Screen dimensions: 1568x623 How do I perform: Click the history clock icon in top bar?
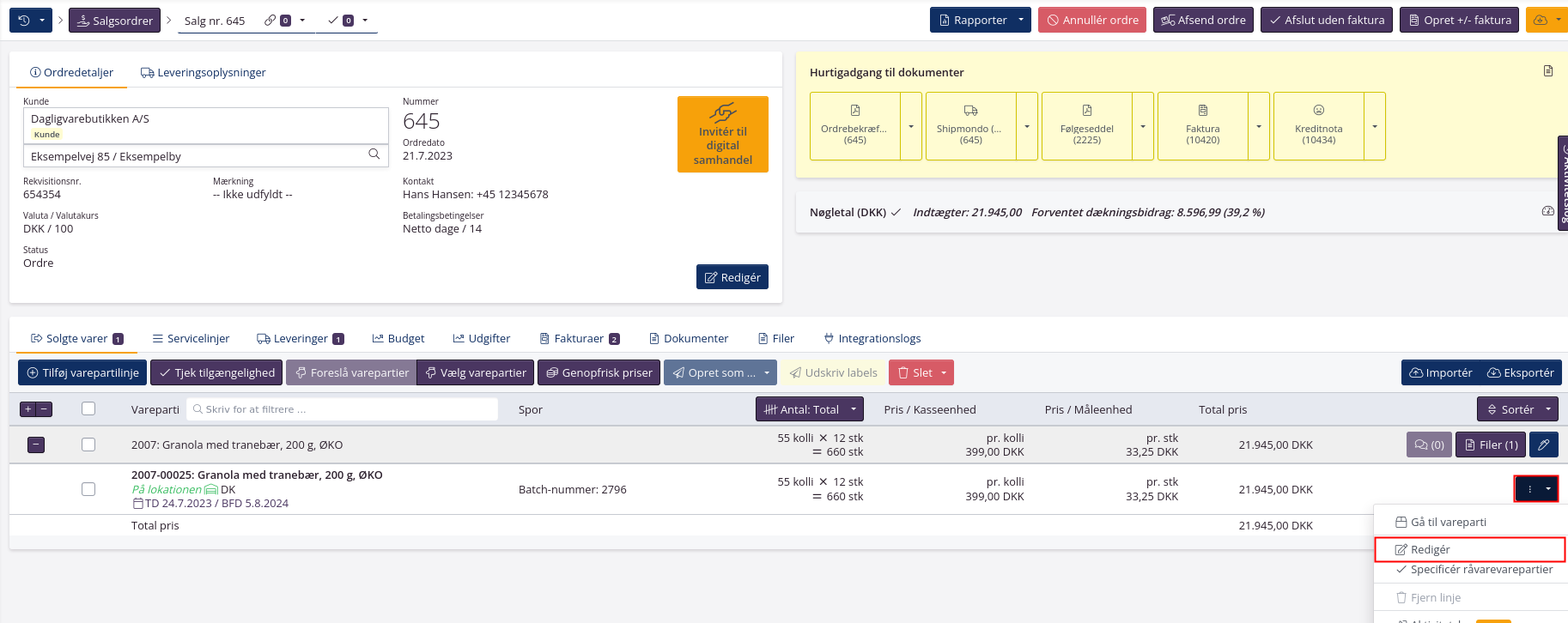point(23,21)
